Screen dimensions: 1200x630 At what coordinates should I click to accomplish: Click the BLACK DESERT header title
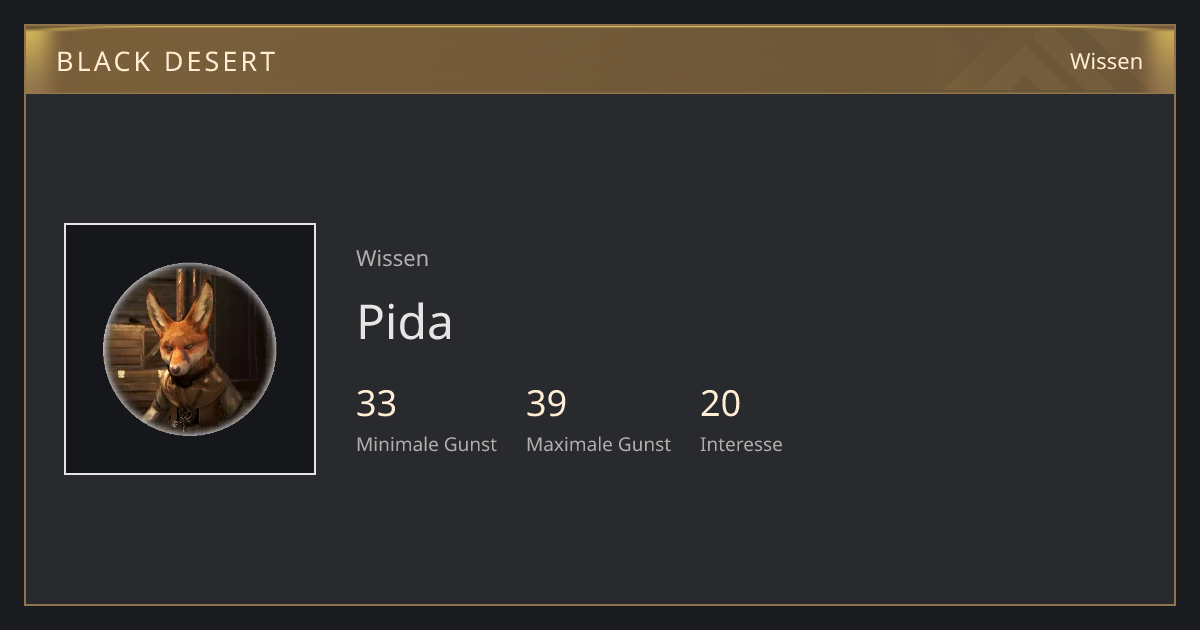pyautogui.click(x=166, y=62)
